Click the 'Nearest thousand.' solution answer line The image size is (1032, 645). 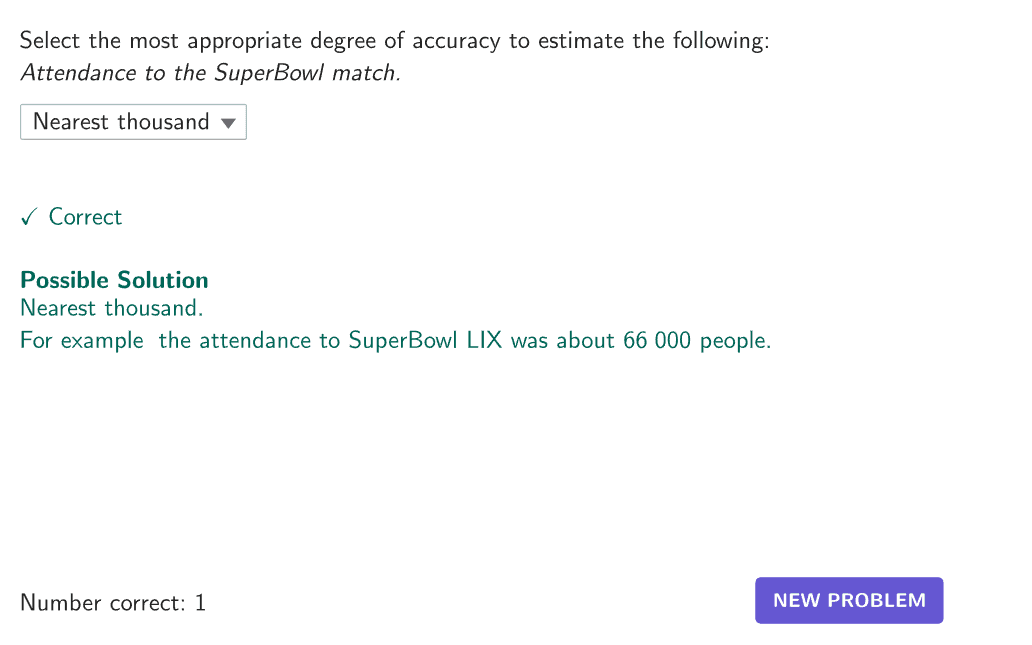coord(111,308)
